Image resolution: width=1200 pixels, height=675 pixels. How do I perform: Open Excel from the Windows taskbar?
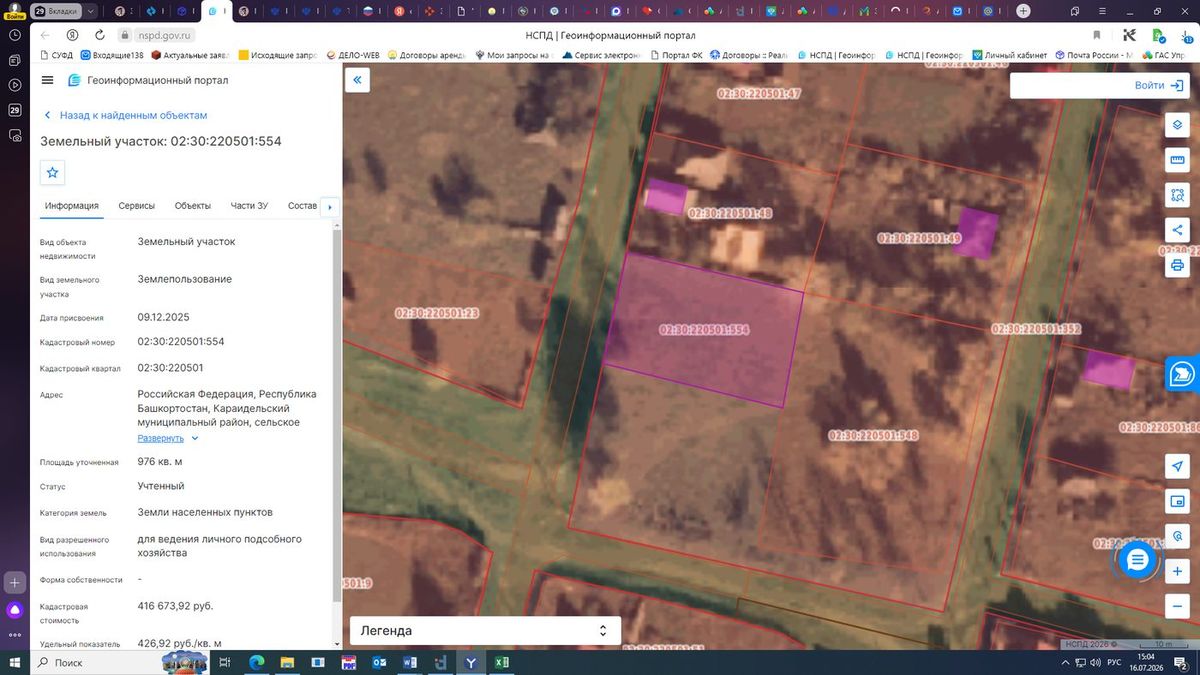(x=502, y=662)
